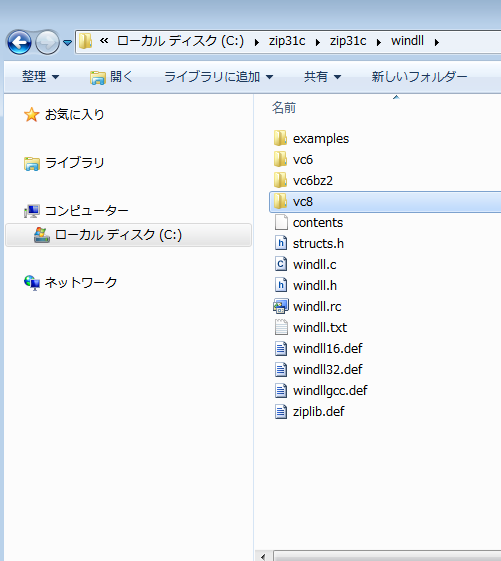
Task: Select コンピューター in the navigation pane
Action: point(87,211)
